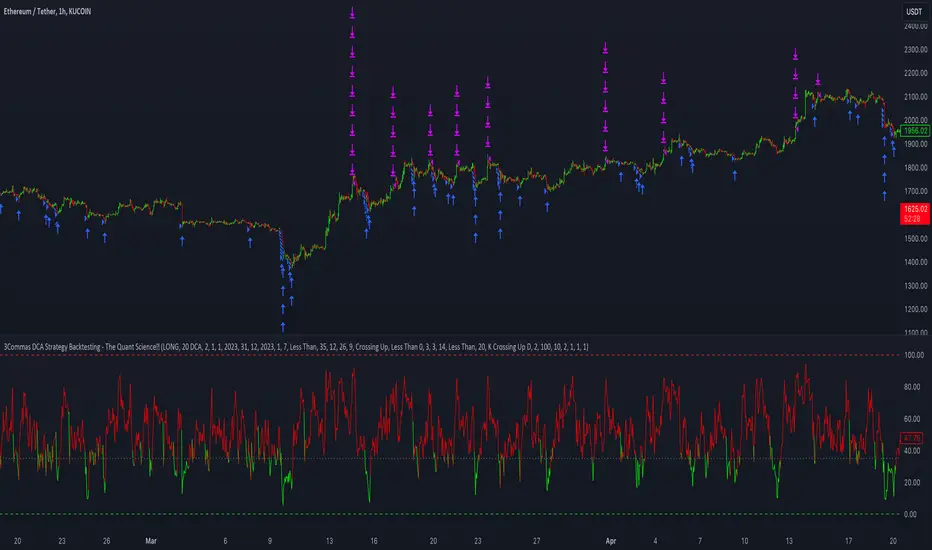Click the leftmost blue buy arrow on the chart

[x=3, y=210]
